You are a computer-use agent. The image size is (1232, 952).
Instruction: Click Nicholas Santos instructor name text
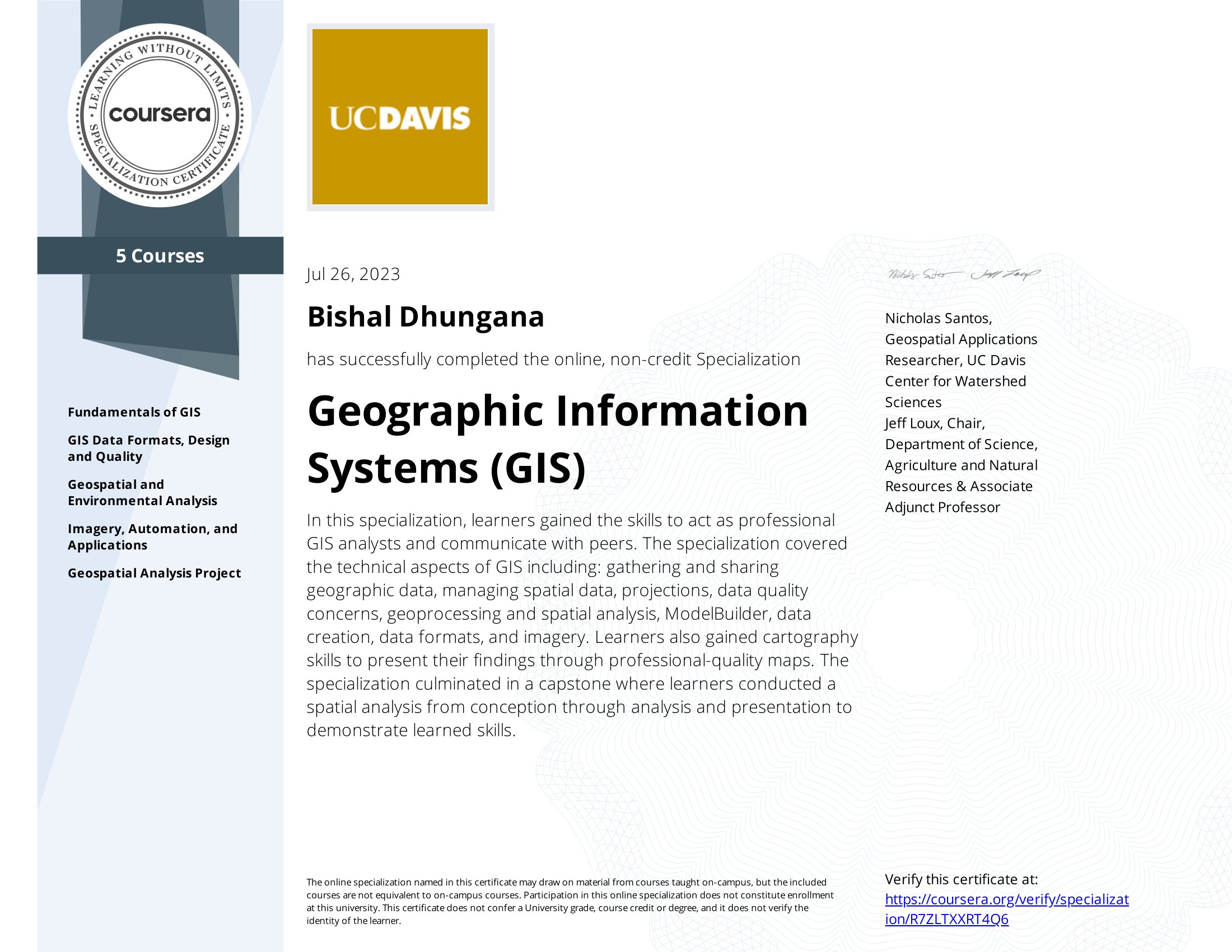(x=937, y=318)
